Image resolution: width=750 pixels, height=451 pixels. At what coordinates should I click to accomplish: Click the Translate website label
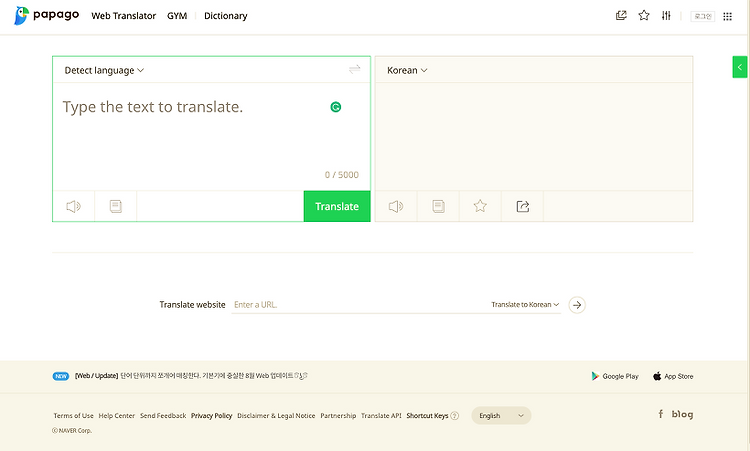192,305
